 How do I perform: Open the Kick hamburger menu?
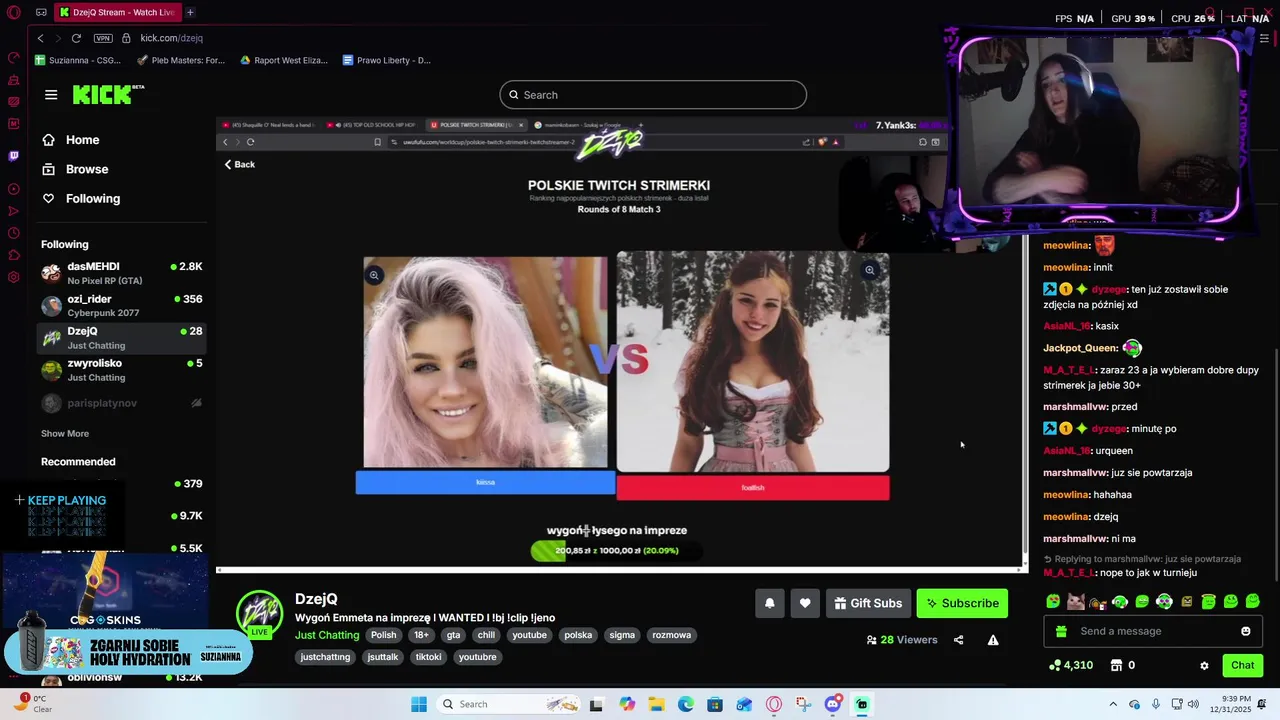coord(51,95)
